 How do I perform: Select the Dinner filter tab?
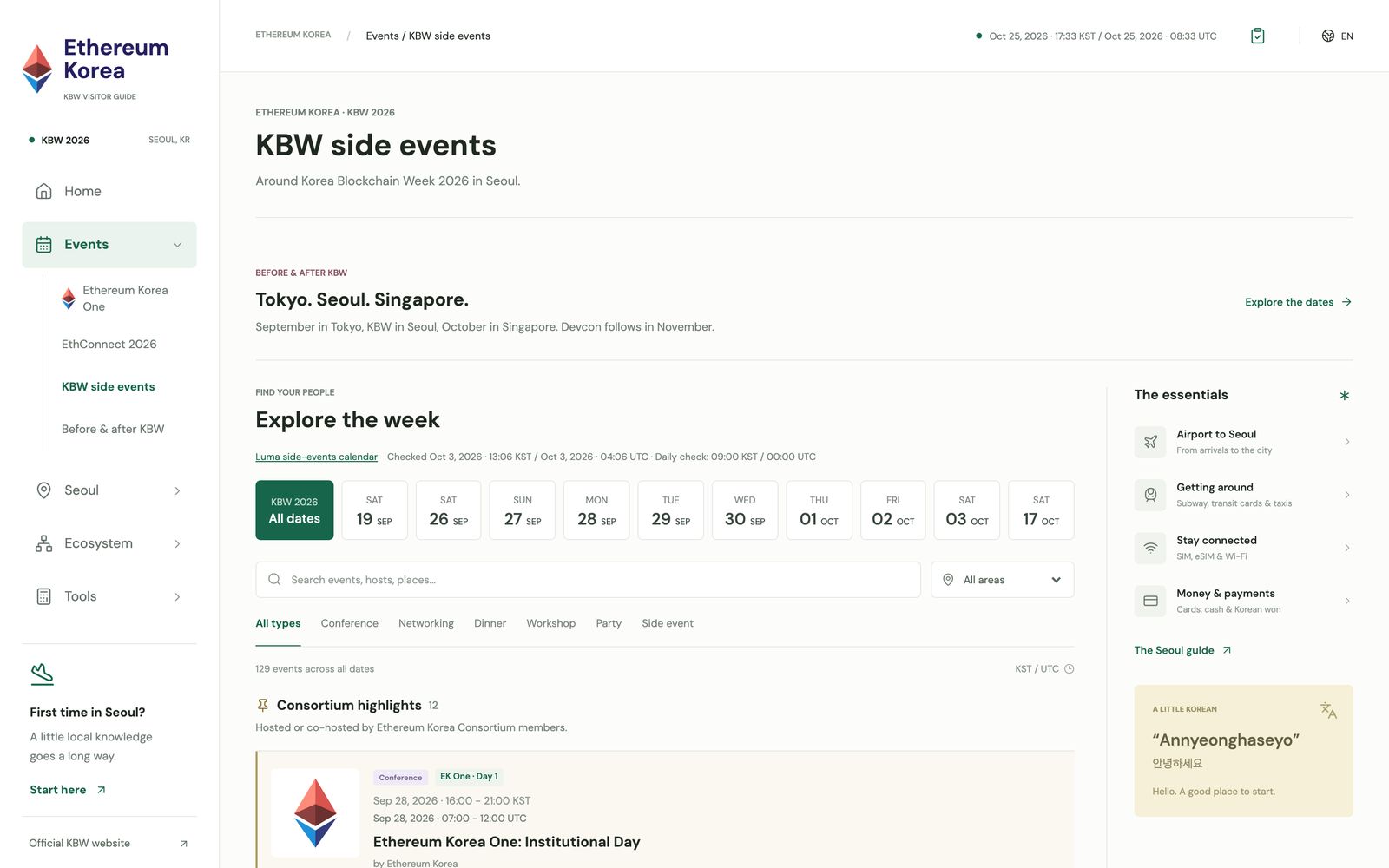click(490, 623)
